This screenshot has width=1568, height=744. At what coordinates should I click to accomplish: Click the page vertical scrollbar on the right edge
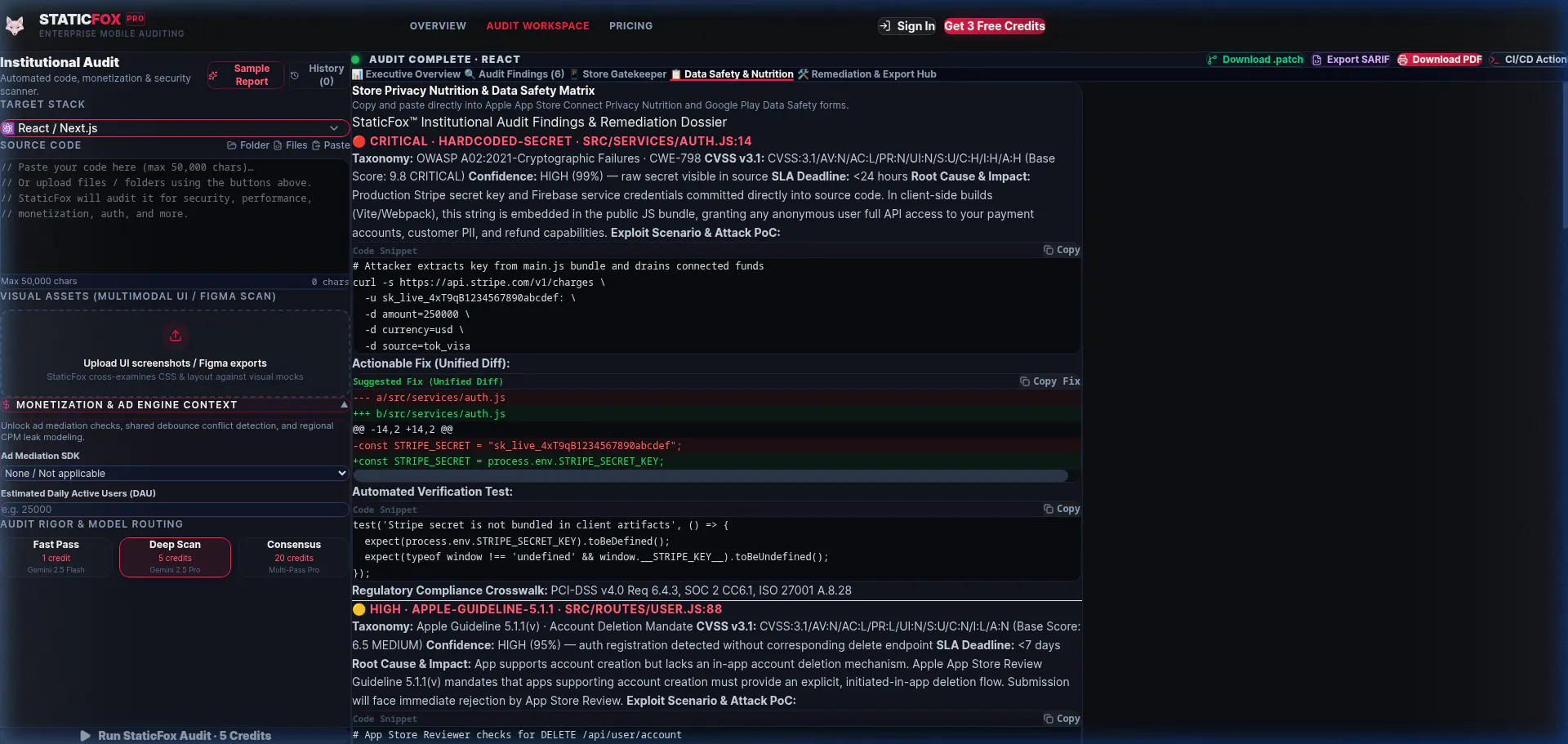coord(1563,155)
